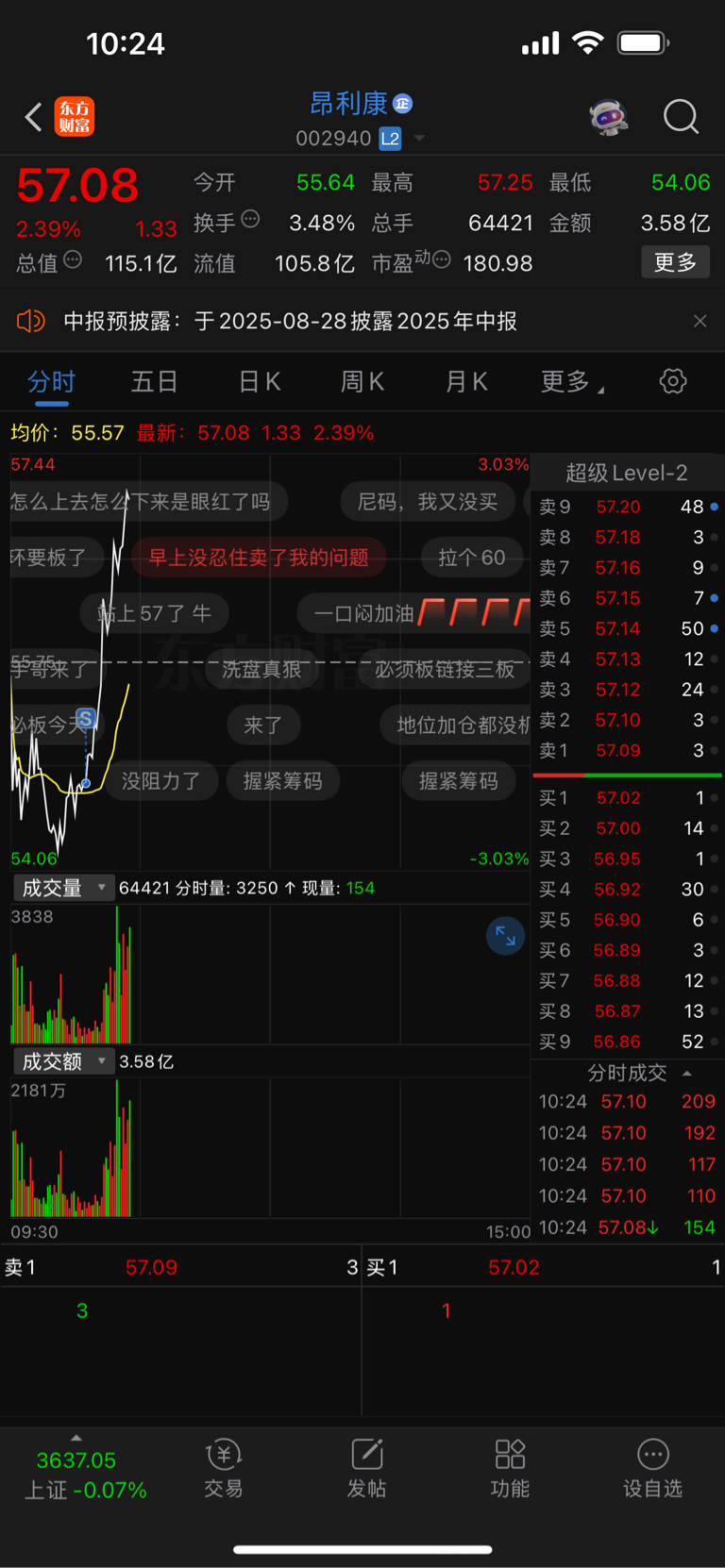This screenshot has width=725, height=1568.
Task: Tap the 更多 button in quote header
Action: click(676, 262)
